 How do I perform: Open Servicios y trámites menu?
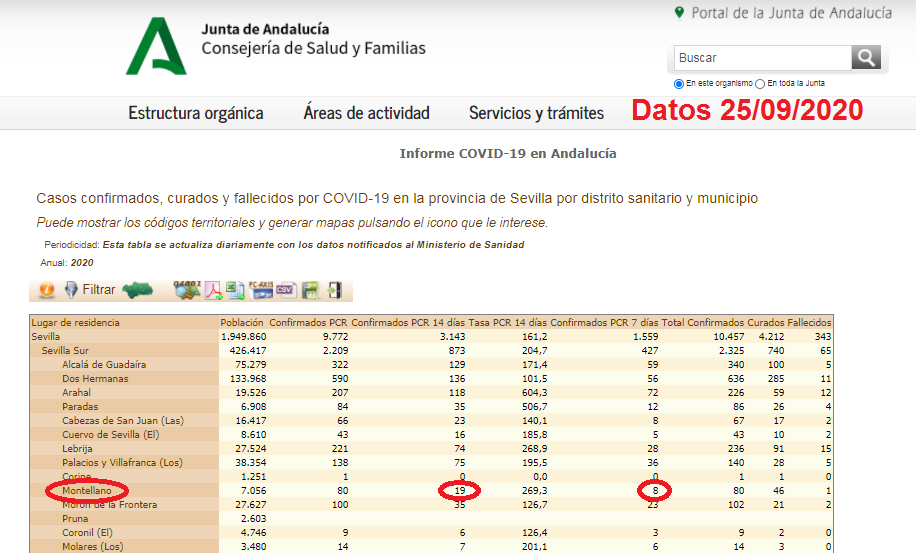tap(536, 113)
